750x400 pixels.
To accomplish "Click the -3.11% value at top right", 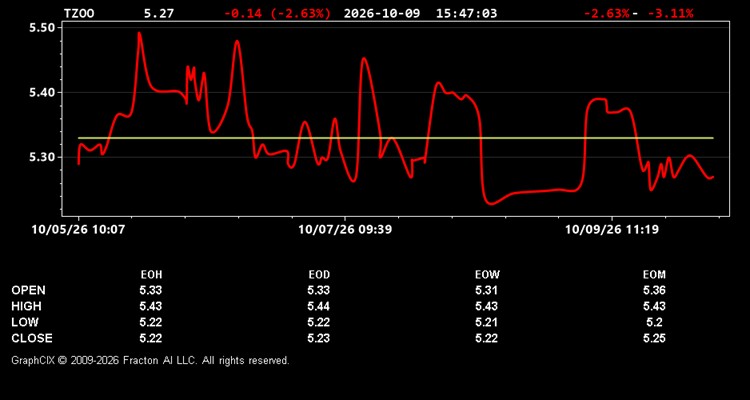I will (670, 13).
